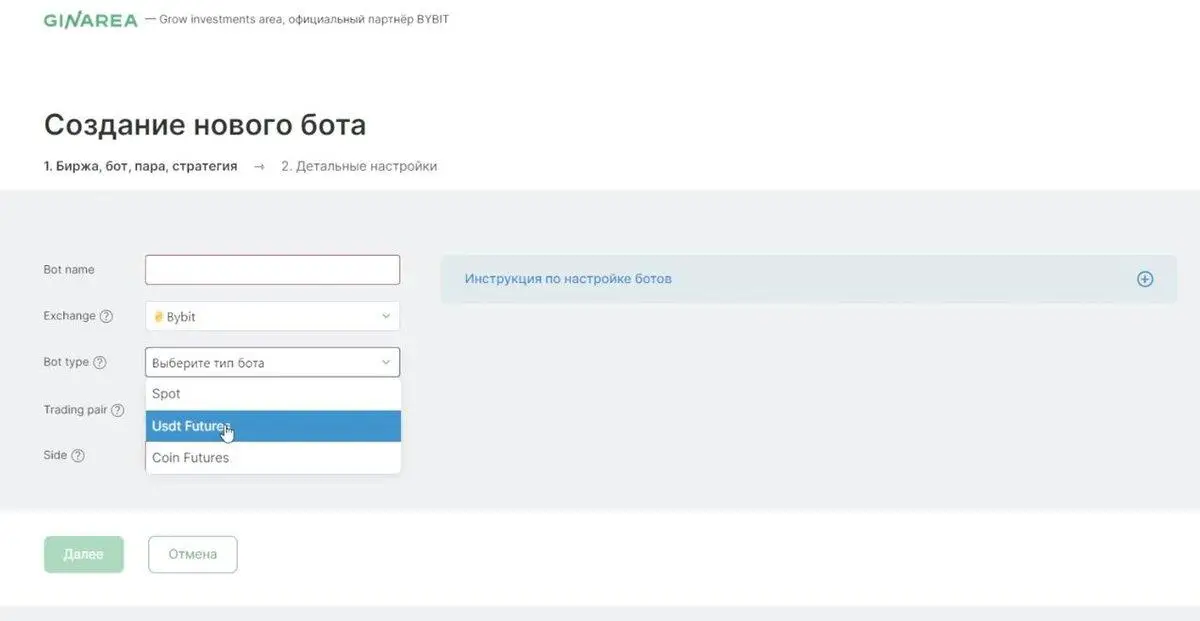Click the Trading pair help icon

tap(120, 410)
